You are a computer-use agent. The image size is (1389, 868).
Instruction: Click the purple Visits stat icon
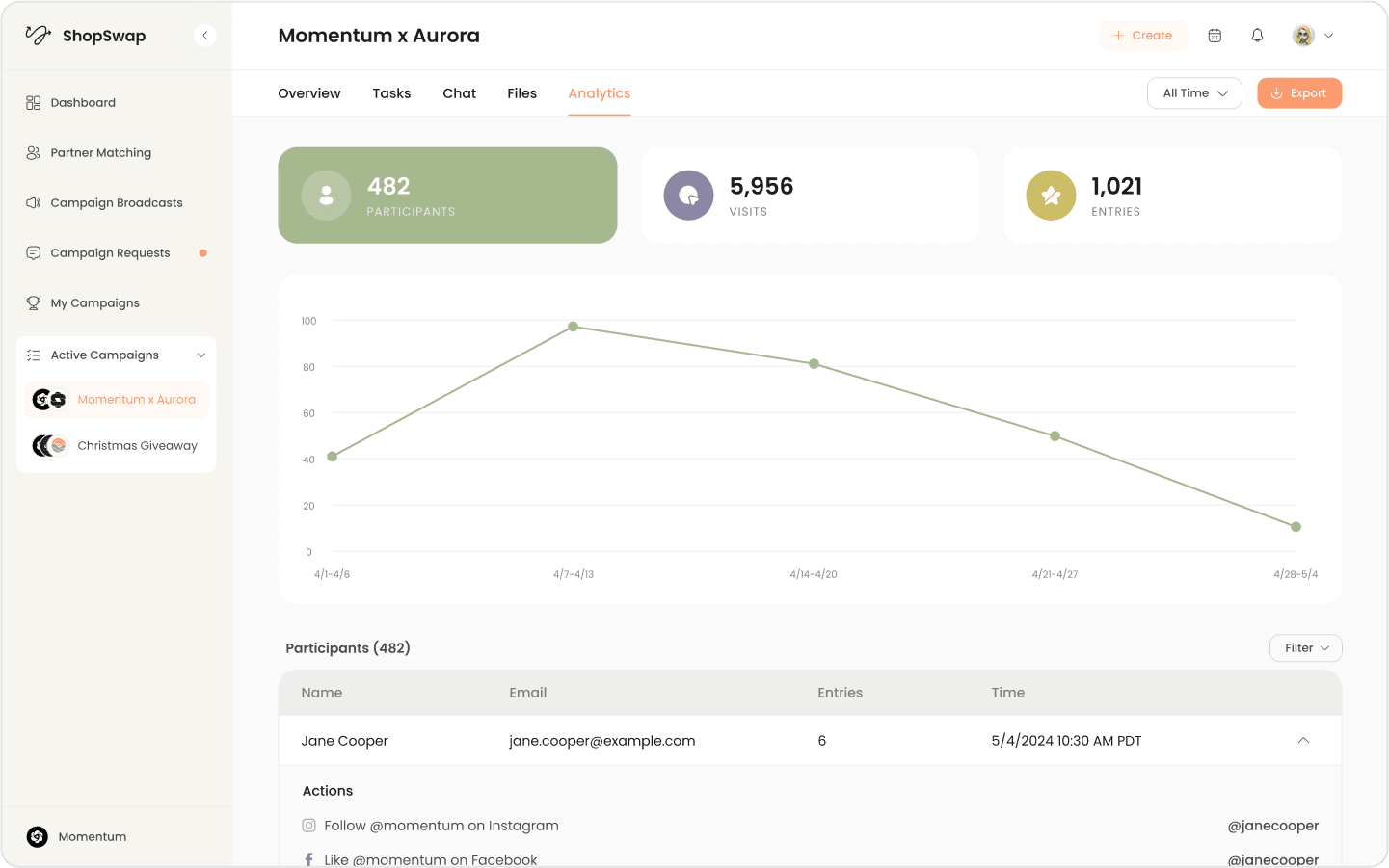point(688,196)
